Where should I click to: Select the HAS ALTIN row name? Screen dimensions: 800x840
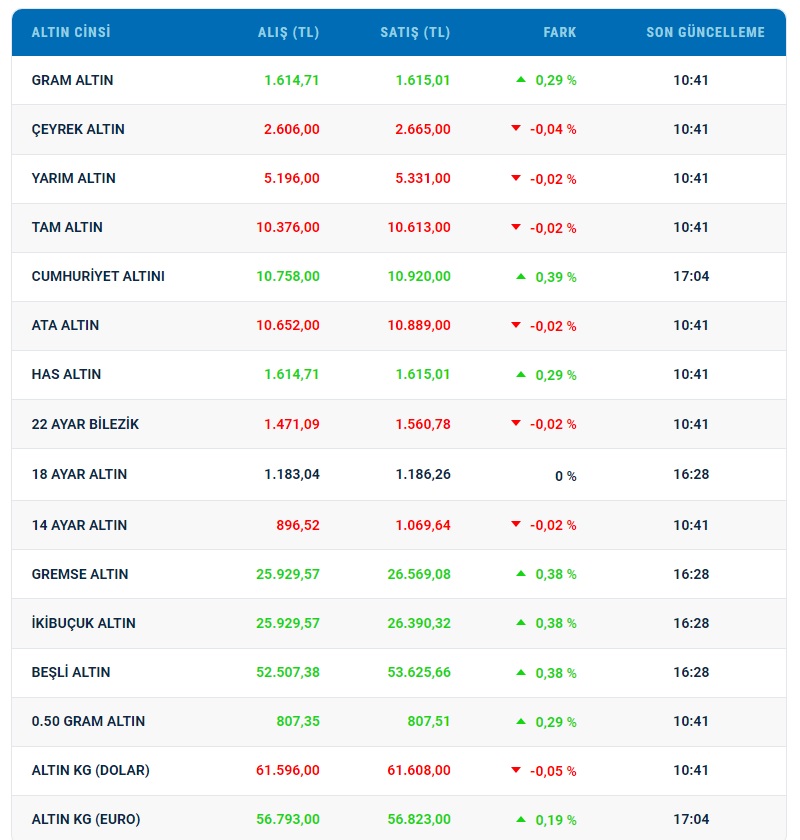(66, 374)
